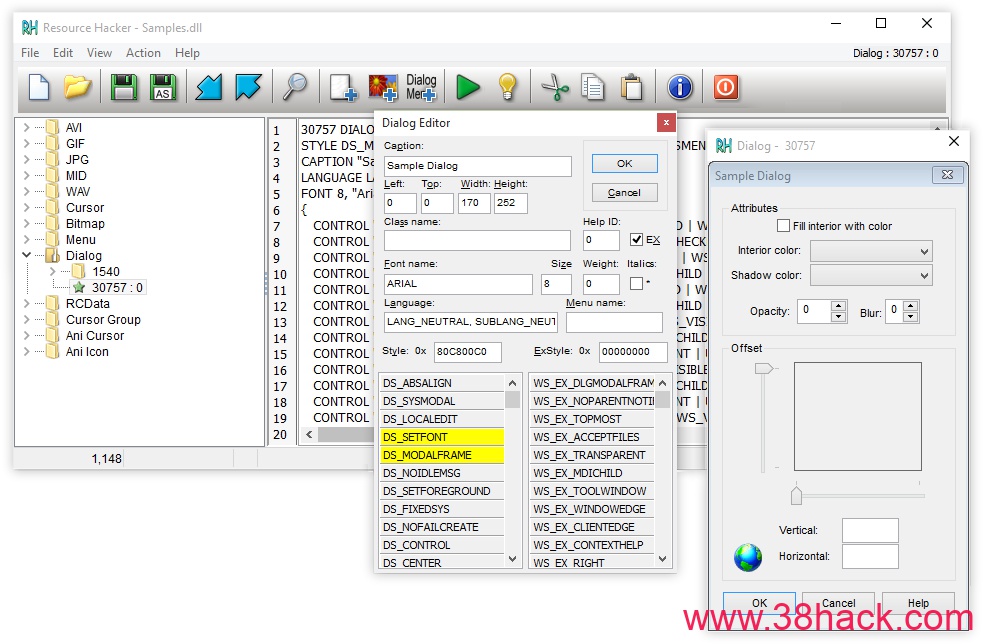
Task: Click Cancel in the Sample Dialog window
Action: [838, 603]
